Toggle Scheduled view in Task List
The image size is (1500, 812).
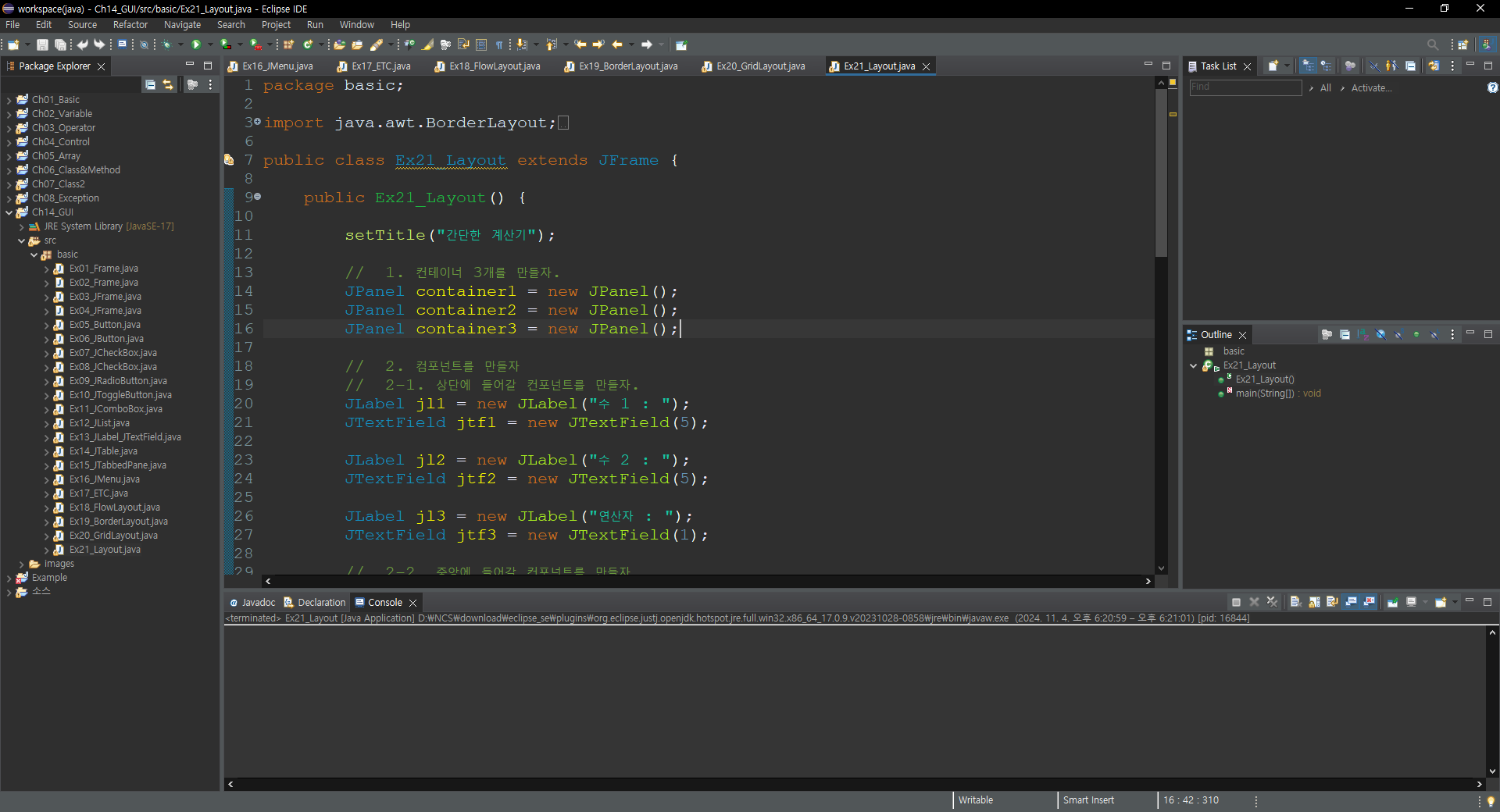point(1326,66)
